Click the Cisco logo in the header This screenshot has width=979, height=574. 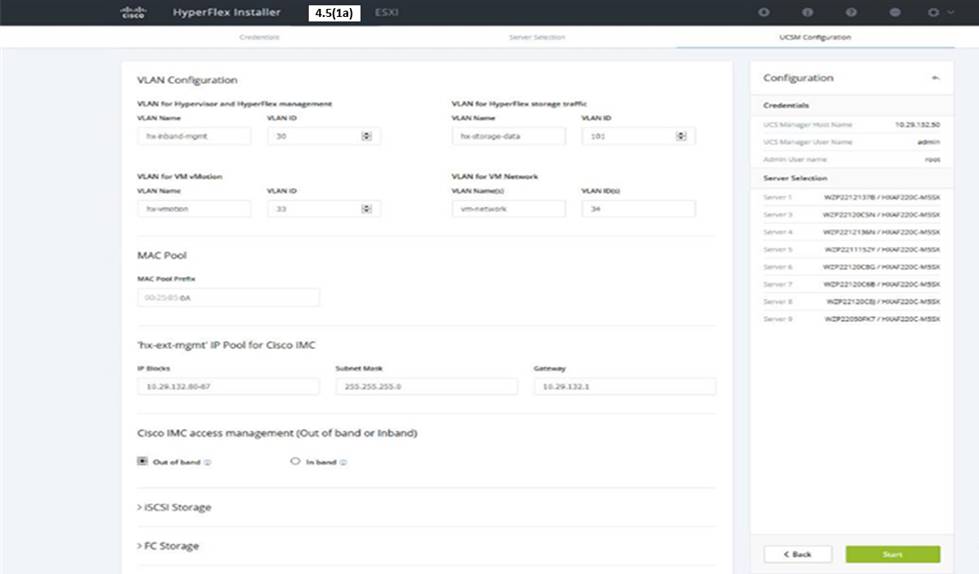133,12
